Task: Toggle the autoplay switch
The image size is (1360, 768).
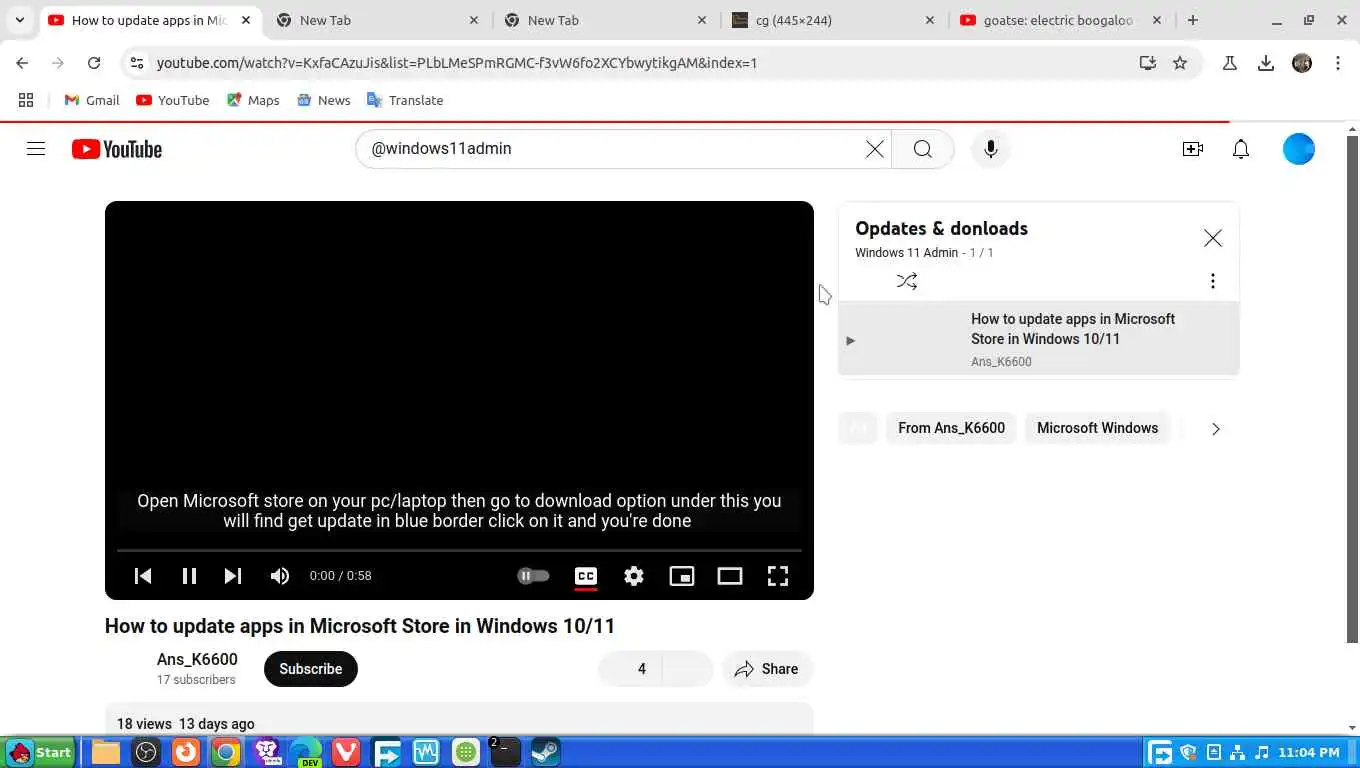Action: pyautogui.click(x=533, y=576)
